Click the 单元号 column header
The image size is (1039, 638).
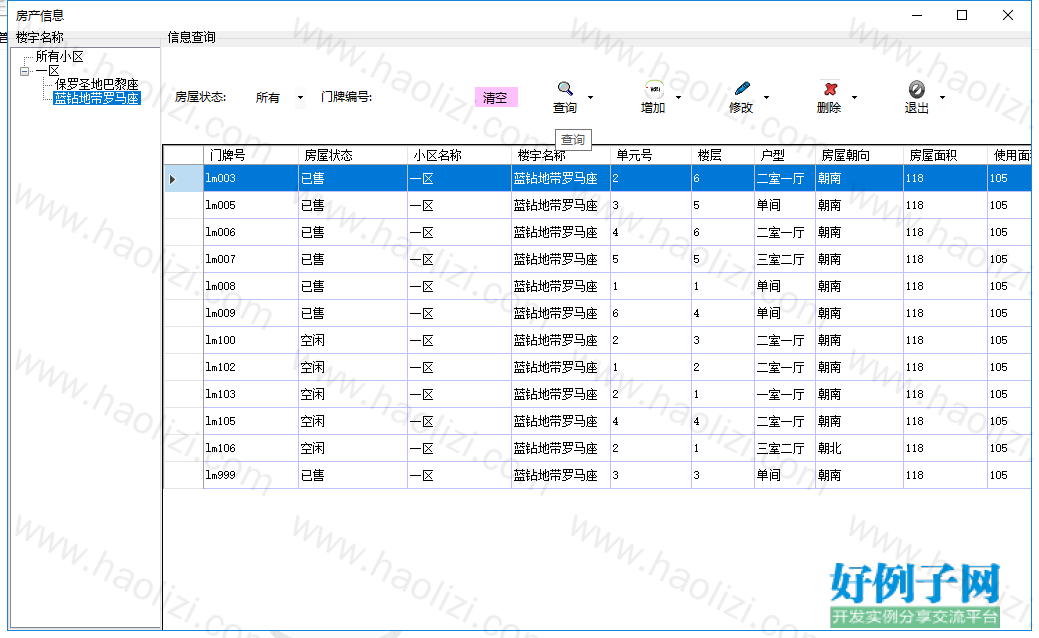pos(651,155)
